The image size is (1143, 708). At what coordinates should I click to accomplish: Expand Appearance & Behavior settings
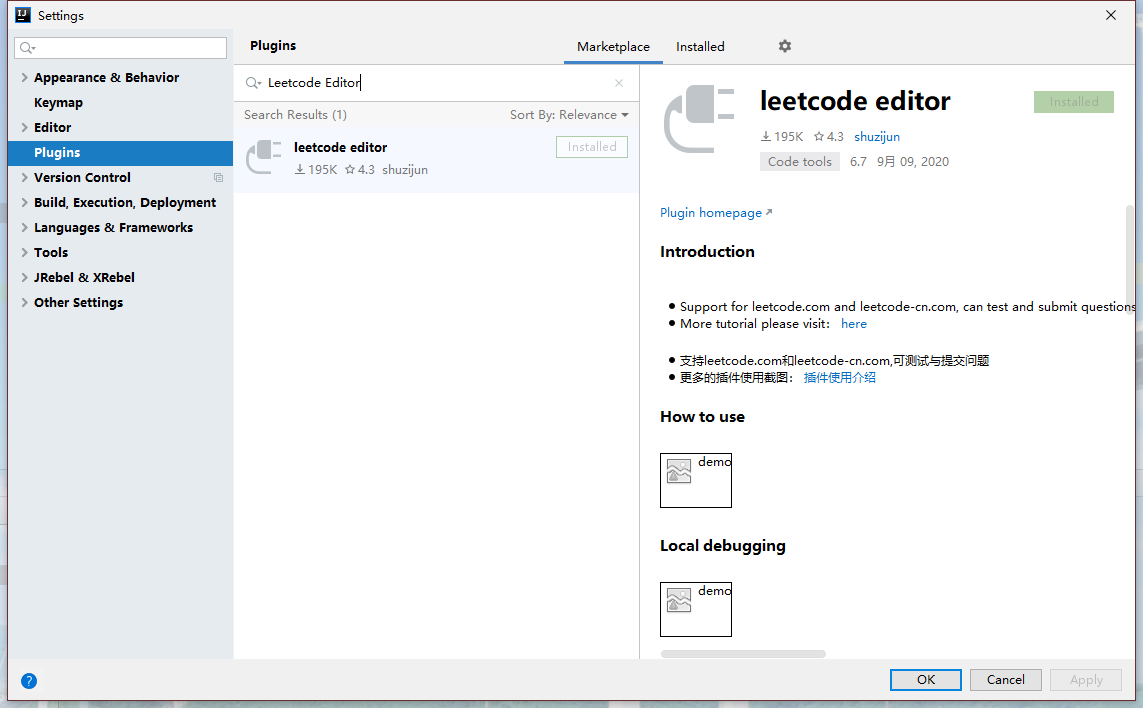[25, 78]
